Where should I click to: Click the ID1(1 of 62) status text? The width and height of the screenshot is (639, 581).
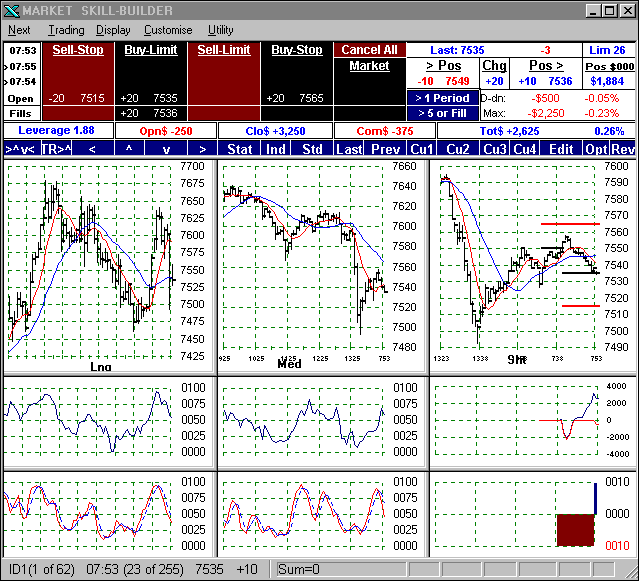click(42, 569)
